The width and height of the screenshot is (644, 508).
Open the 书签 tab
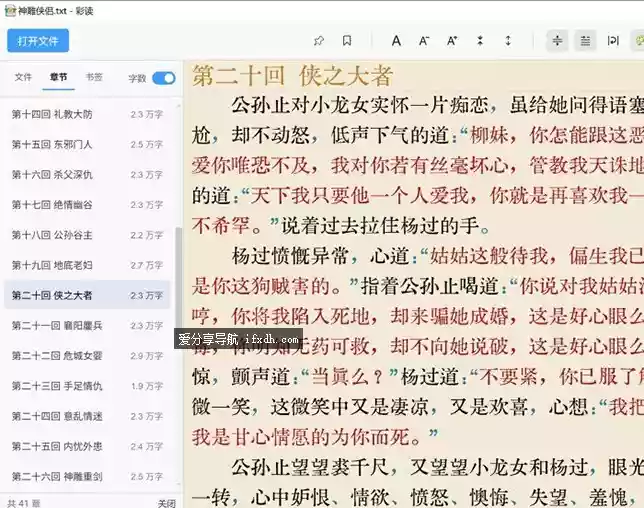(94, 77)
